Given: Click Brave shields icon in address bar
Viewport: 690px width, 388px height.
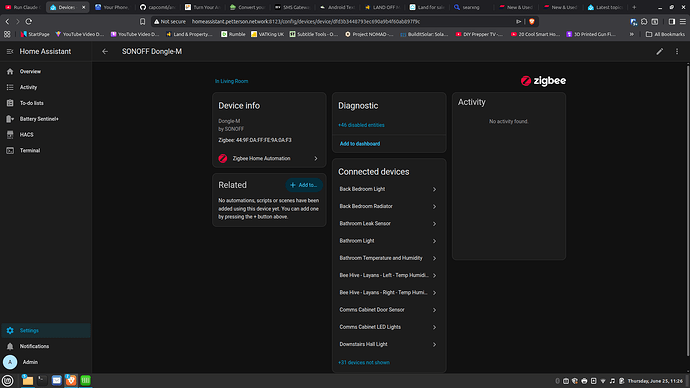Looking at the screenshot, I should (x=532, y=22).
